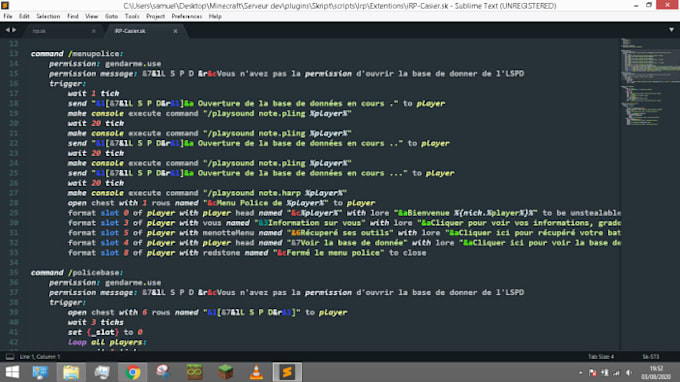
Task: Open VLC media player from taskbar
Action: click(x=256, y=372)
